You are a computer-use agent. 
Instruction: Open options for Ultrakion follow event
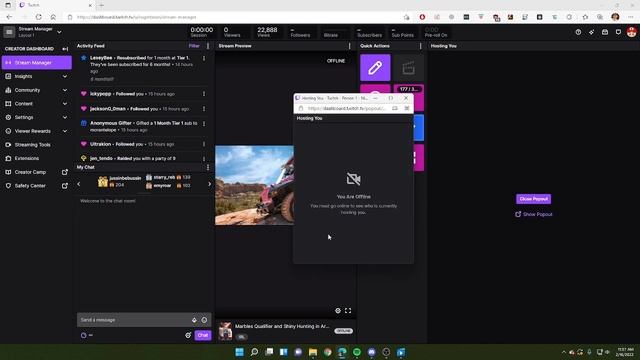[x=204, y=144]
